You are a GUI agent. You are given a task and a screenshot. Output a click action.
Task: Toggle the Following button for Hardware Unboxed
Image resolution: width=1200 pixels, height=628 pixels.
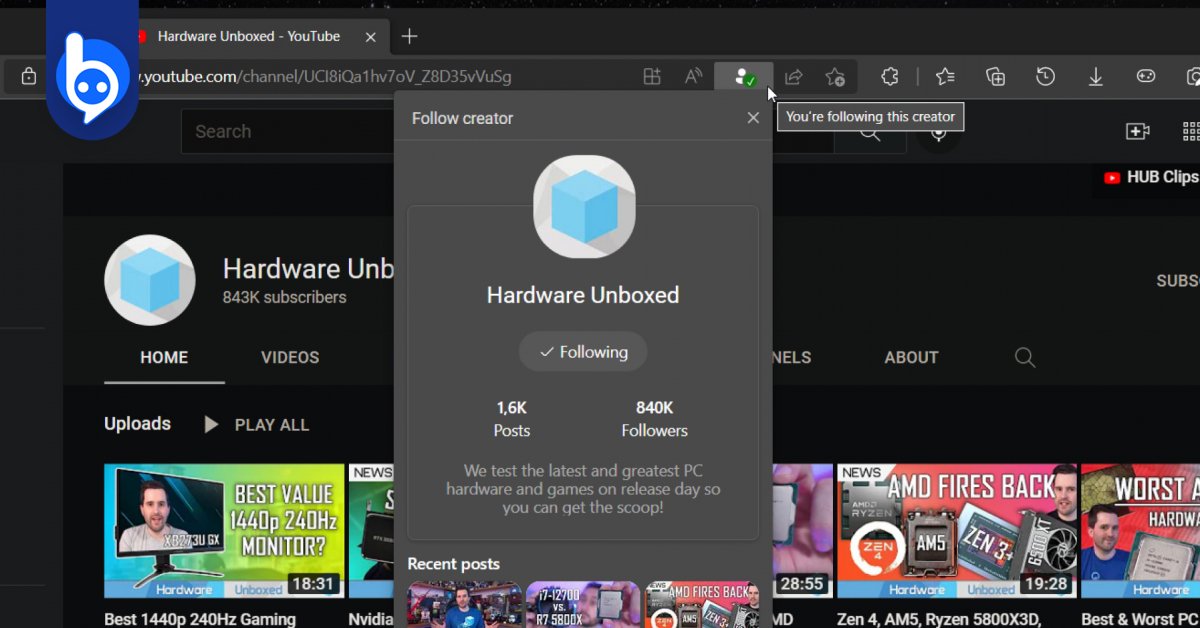[x=583, y=352]
